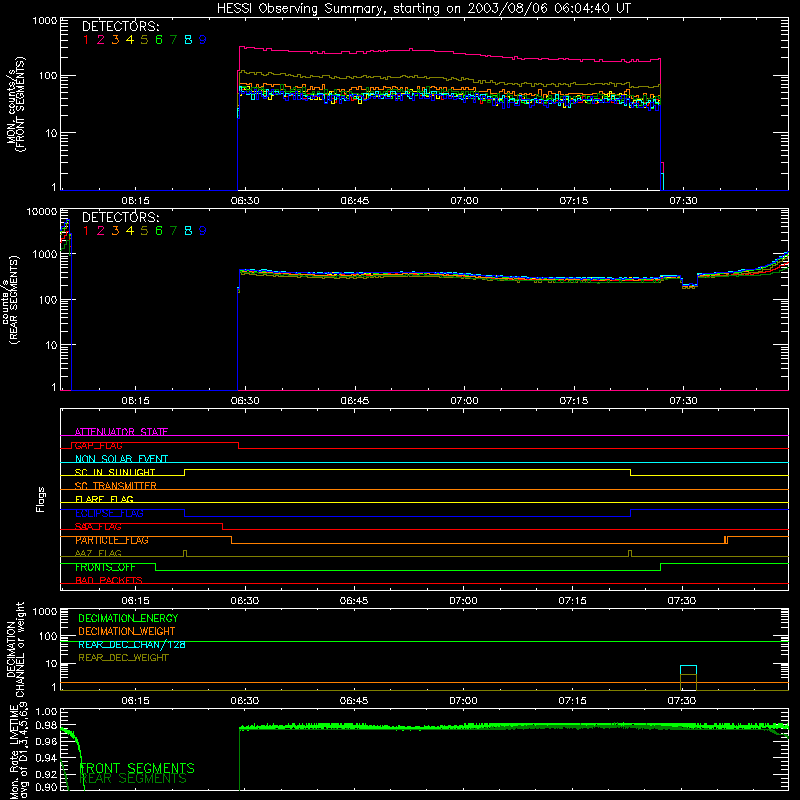This screenshot has width=800, height=800.
Task: Click the SC_IN_SUNLIGHT flag label
Action: (x=115, y=472)
